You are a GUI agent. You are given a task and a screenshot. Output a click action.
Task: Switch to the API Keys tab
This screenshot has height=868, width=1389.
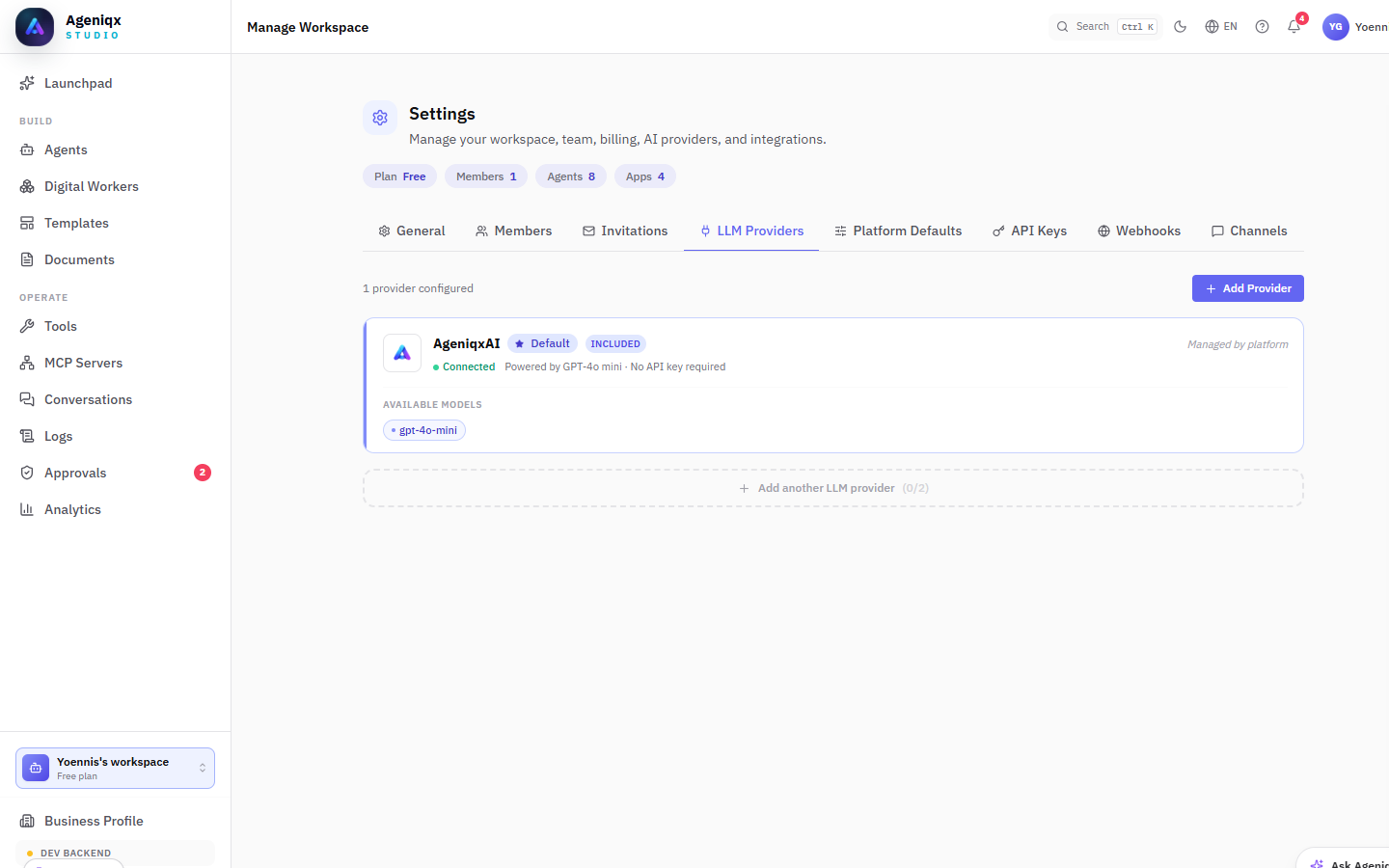click(1029, 231)
